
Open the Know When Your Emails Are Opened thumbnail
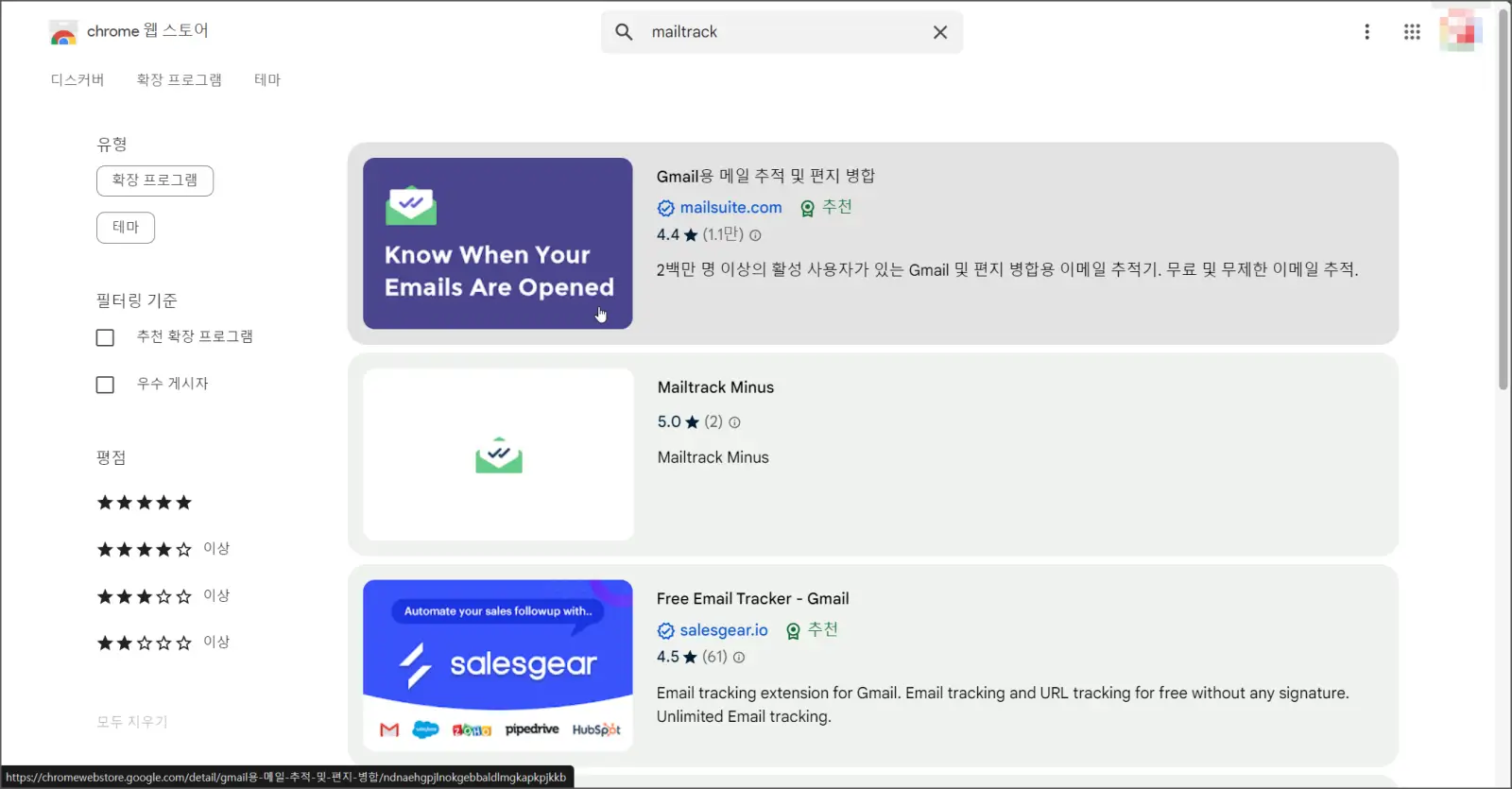pyautogui.click(x=498, y=244)
